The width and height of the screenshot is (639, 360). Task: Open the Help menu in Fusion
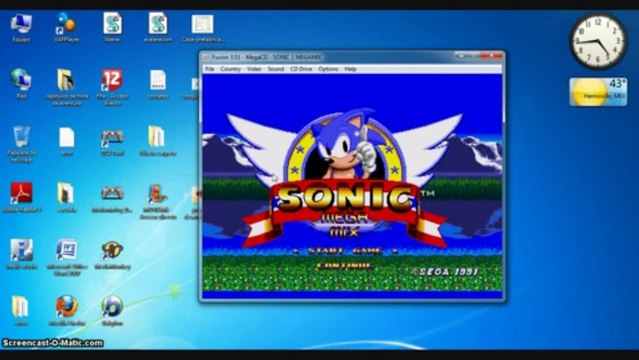pos(350,69)
